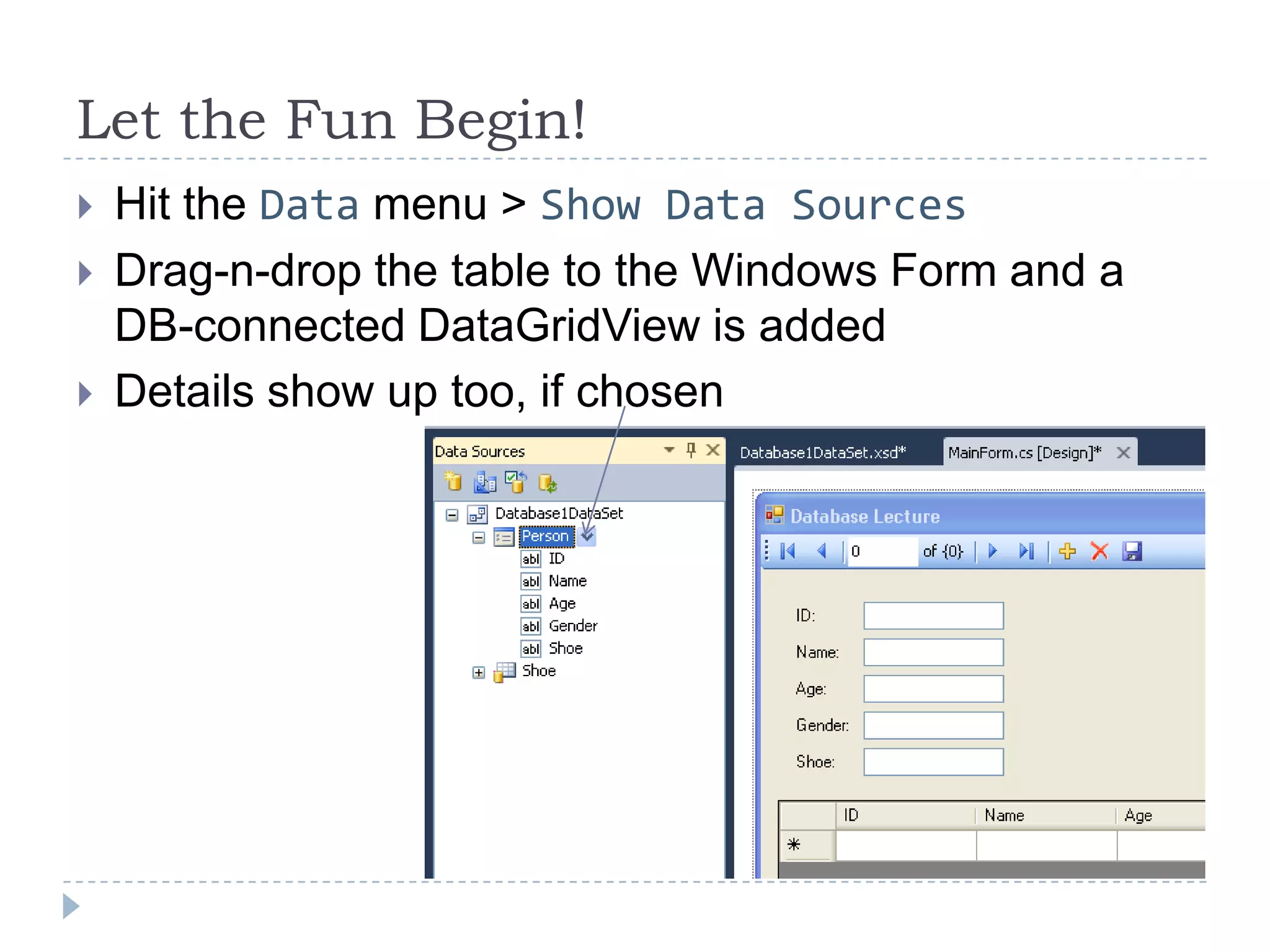The height and width of the screenshot is (952, 1270).
Task: Select Name field under Person
Action: tap(567, 581)
